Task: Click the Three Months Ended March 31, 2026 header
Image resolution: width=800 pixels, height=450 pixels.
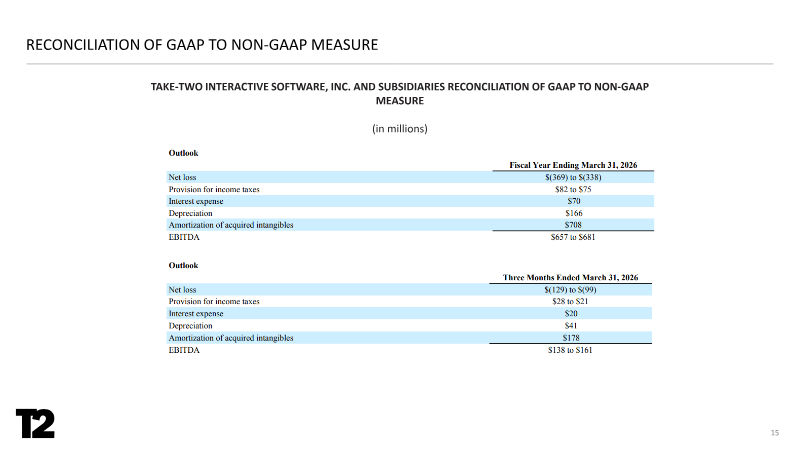Action: [570, 277]
